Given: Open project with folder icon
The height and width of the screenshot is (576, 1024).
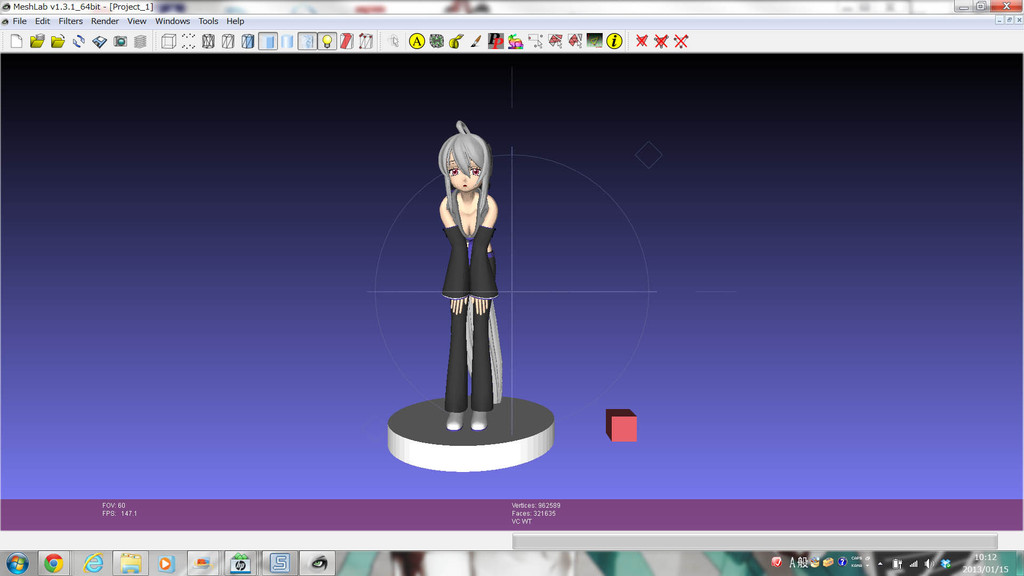Looking at the screenshot, I should [x=37, y=42].
